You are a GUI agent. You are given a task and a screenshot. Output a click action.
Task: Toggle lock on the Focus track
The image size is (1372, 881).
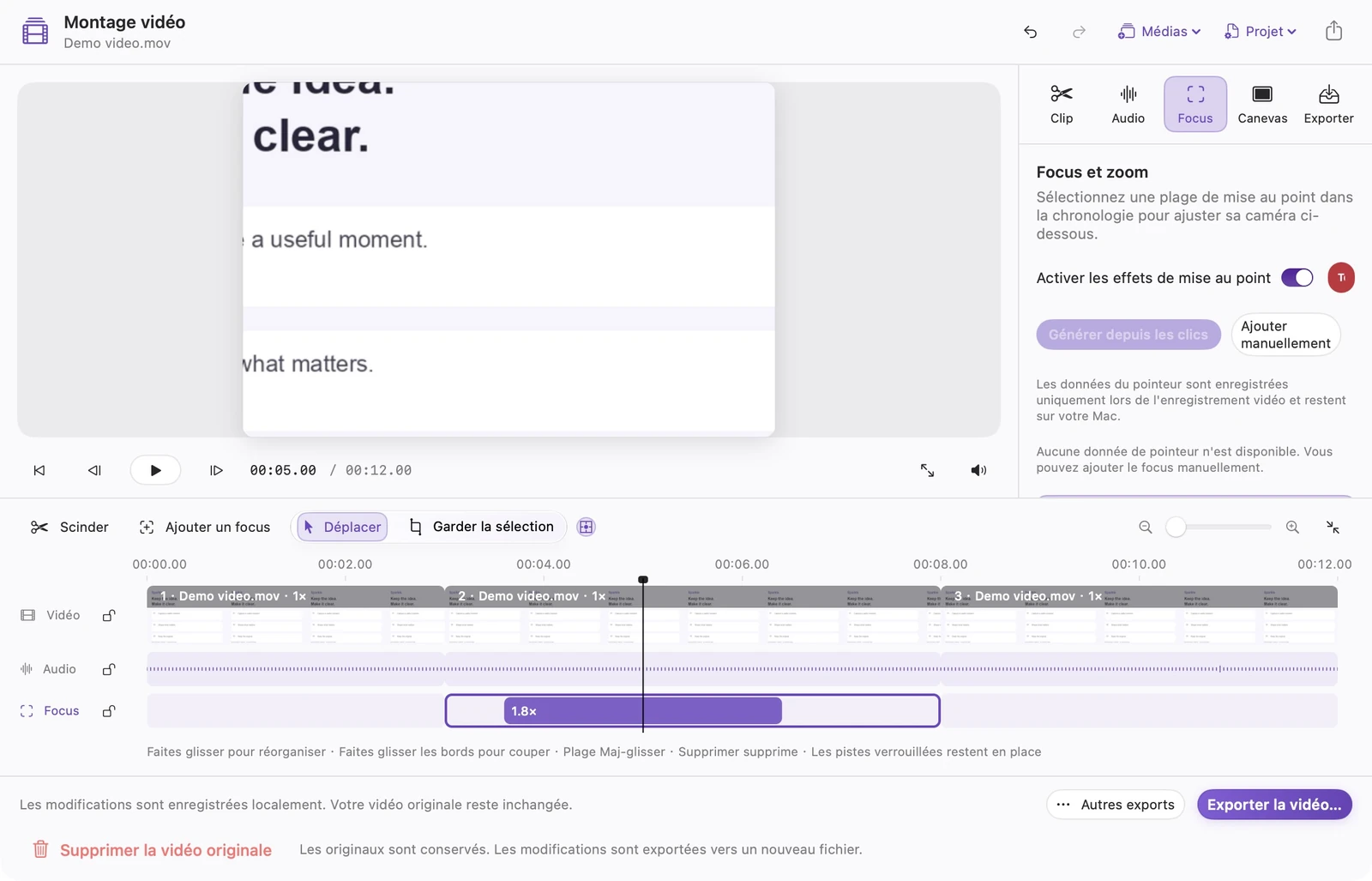(109, 711)
